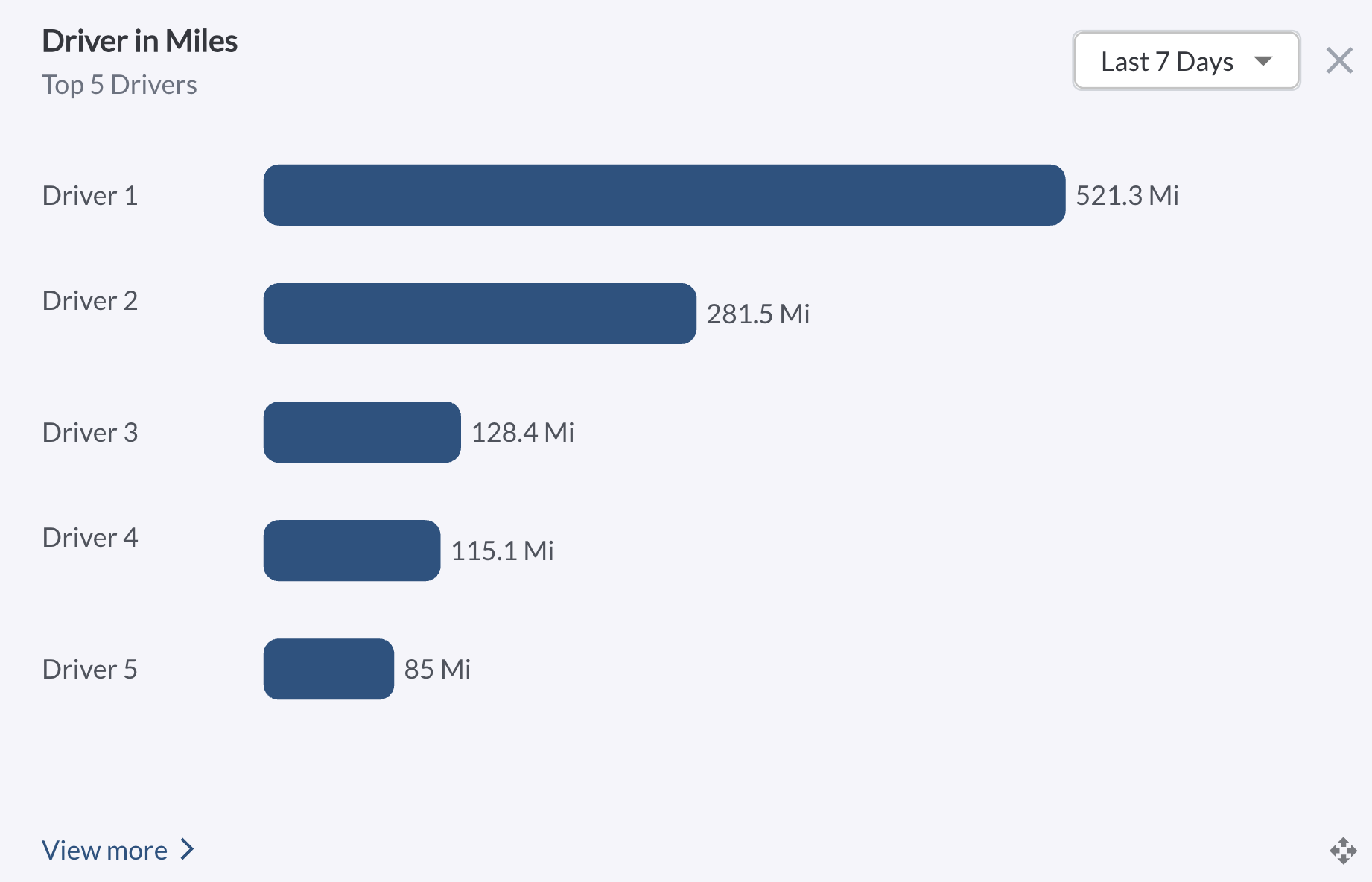The width and height of the screenshot is (1372, 882).
Task: Click the Top 5 Drivers subtitle
Action: [x=119, y=85]
